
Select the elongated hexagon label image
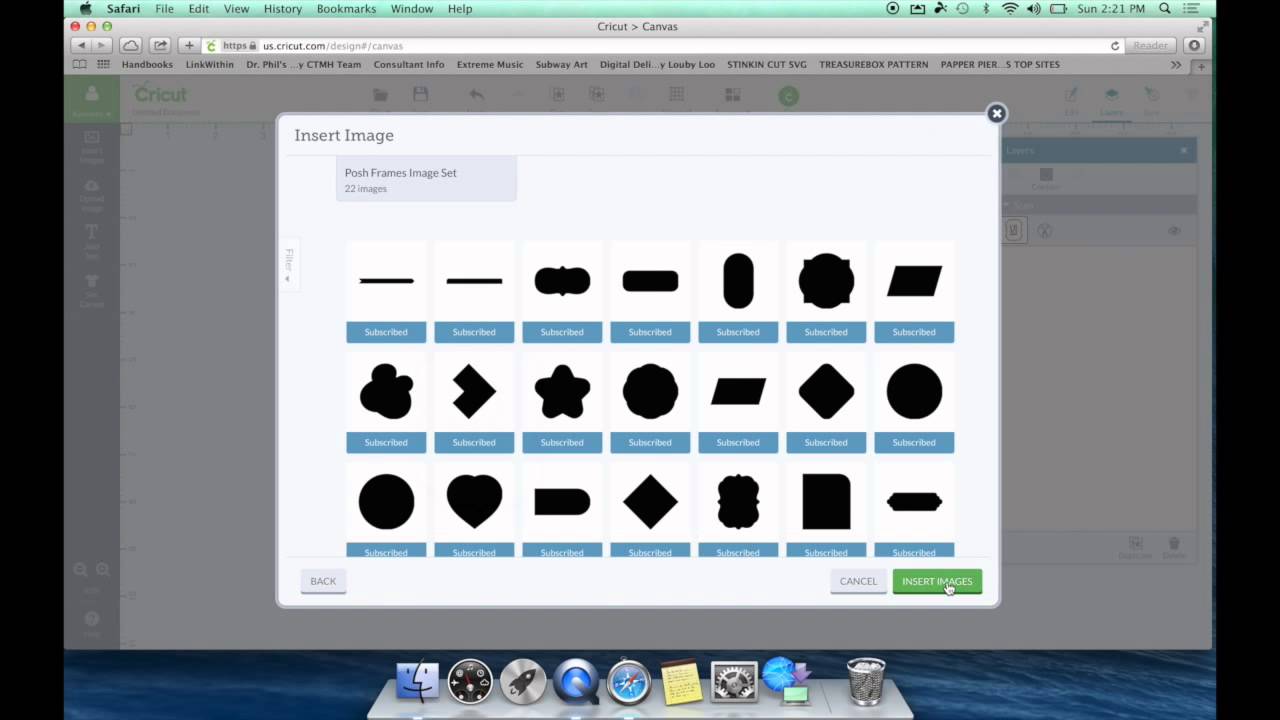(914, 501)
